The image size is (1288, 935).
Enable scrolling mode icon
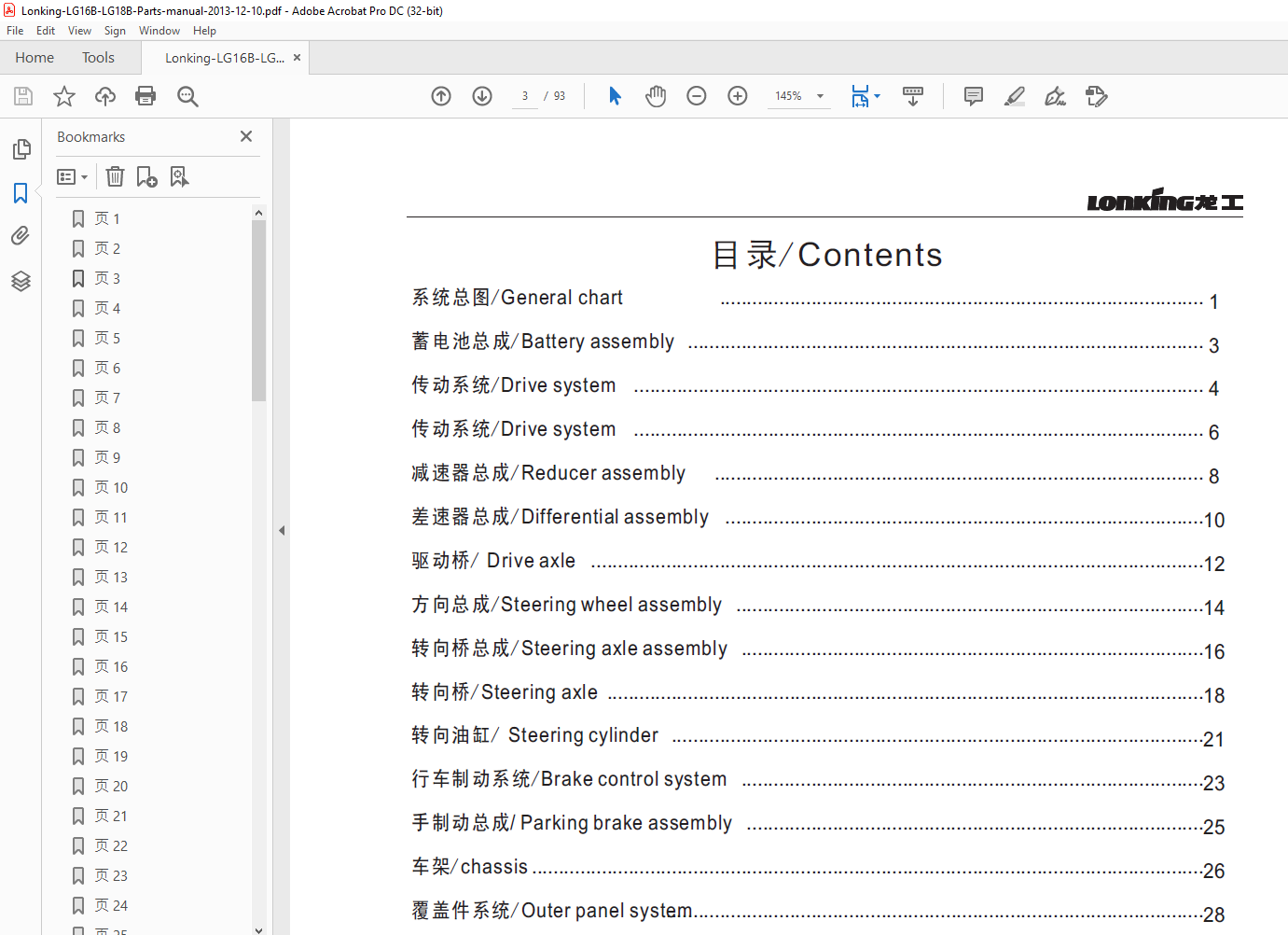[x=913, y=96]
